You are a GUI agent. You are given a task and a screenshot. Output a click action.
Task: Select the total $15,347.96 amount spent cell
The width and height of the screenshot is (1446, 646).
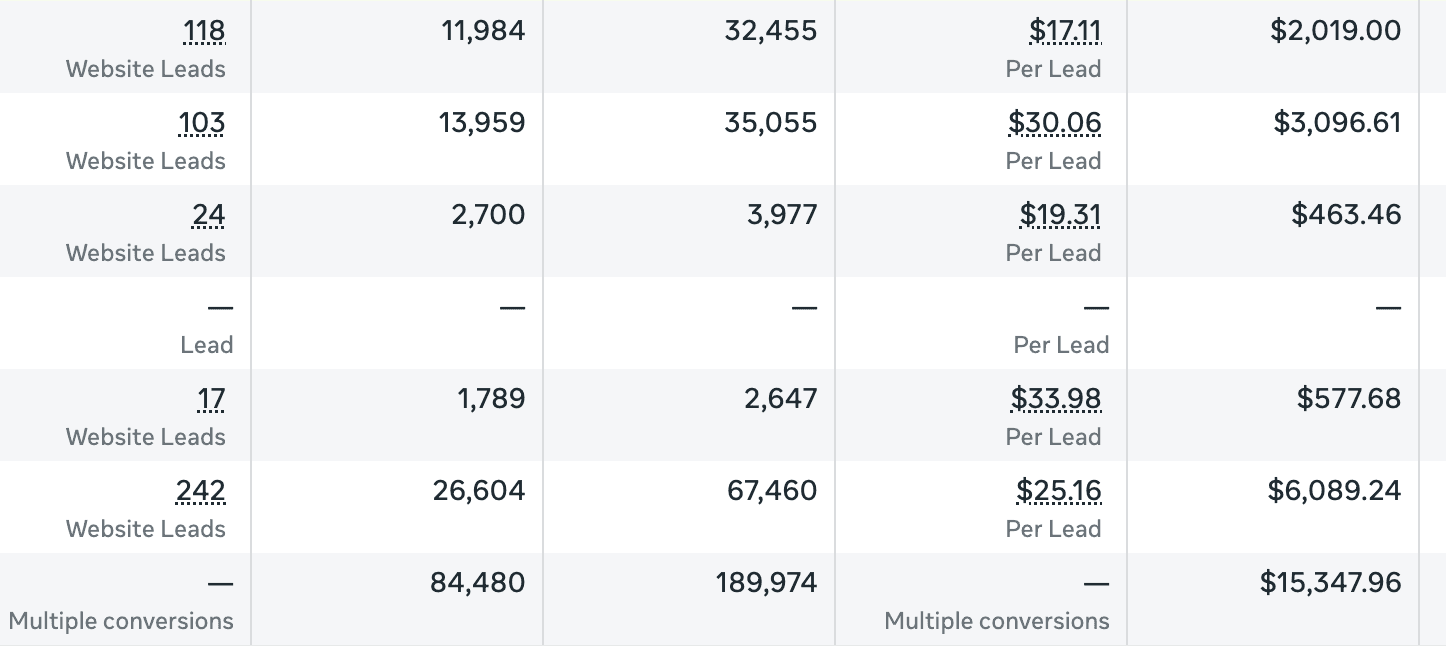click(1273, 599)
